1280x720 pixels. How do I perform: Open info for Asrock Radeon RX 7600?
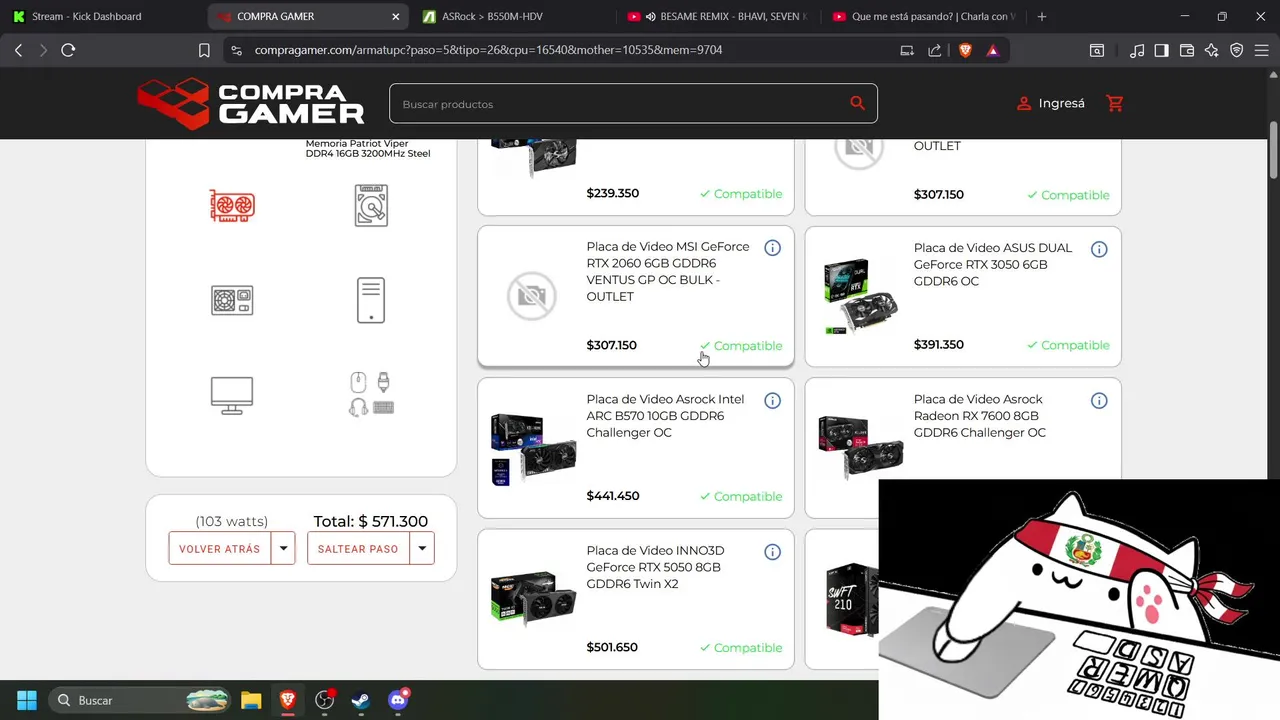pos(1099,401)
